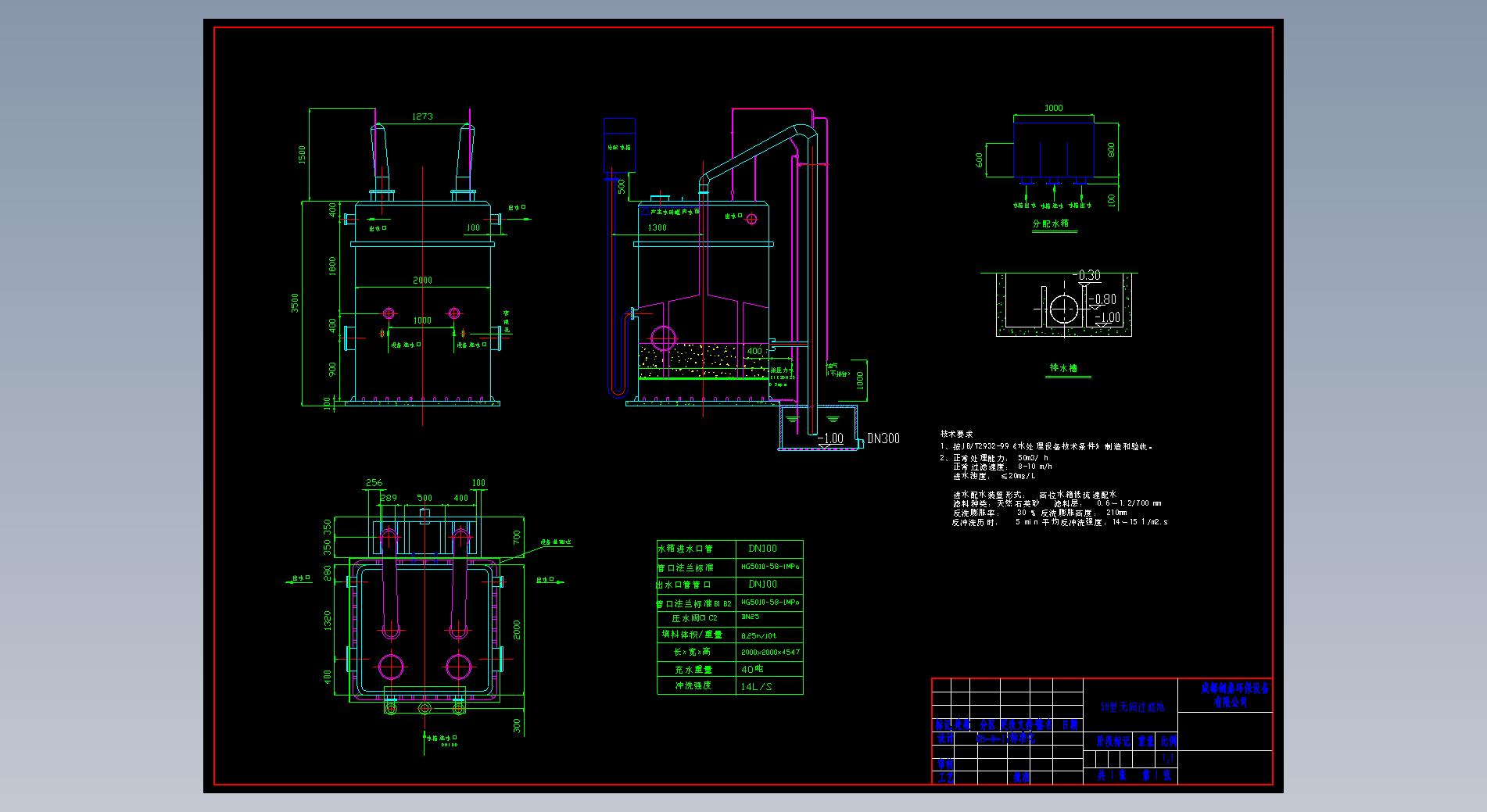This screenshot has height=812, width=1487.
Task: Click the 成都创鼎环保设备有限公司 company name
Action: (x=1234, y=696)
